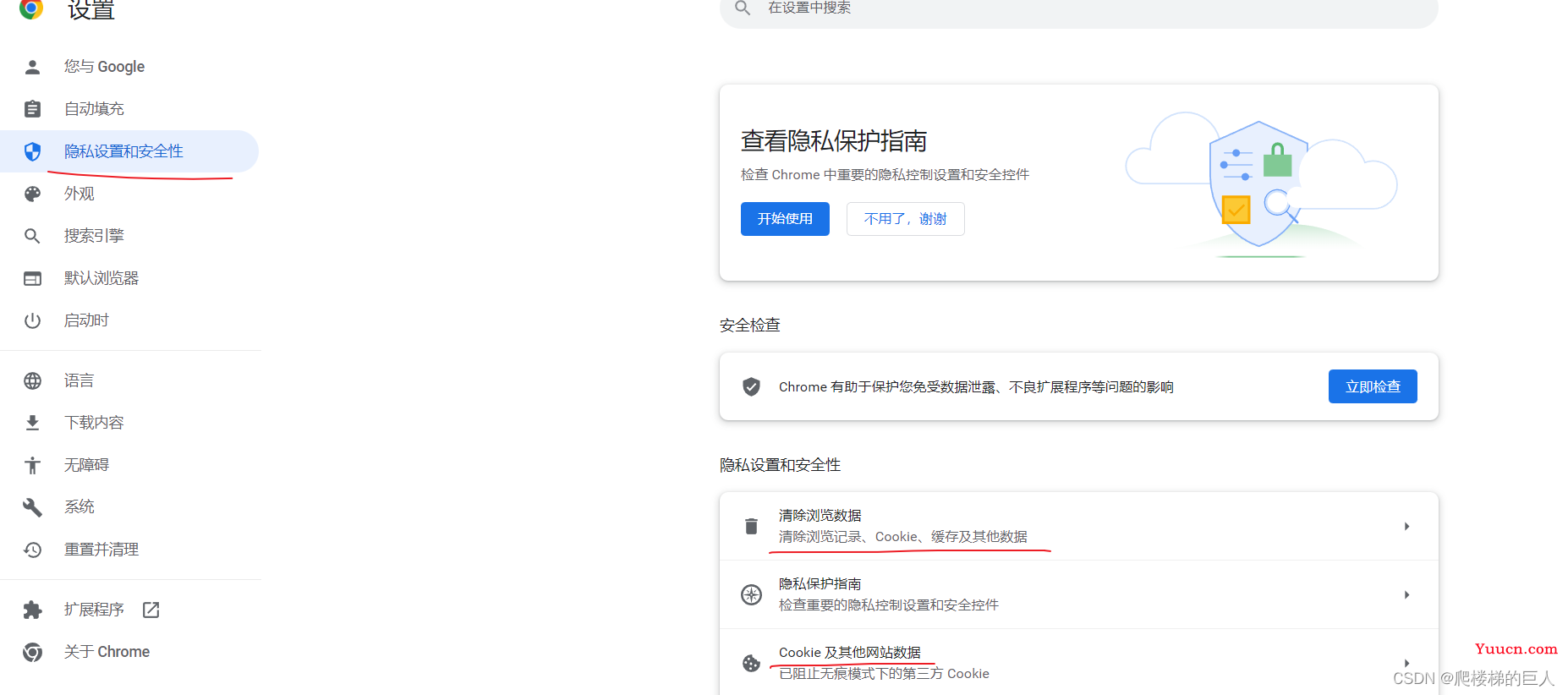Click the privacy guide shield illustration

tap(1260, 184)
